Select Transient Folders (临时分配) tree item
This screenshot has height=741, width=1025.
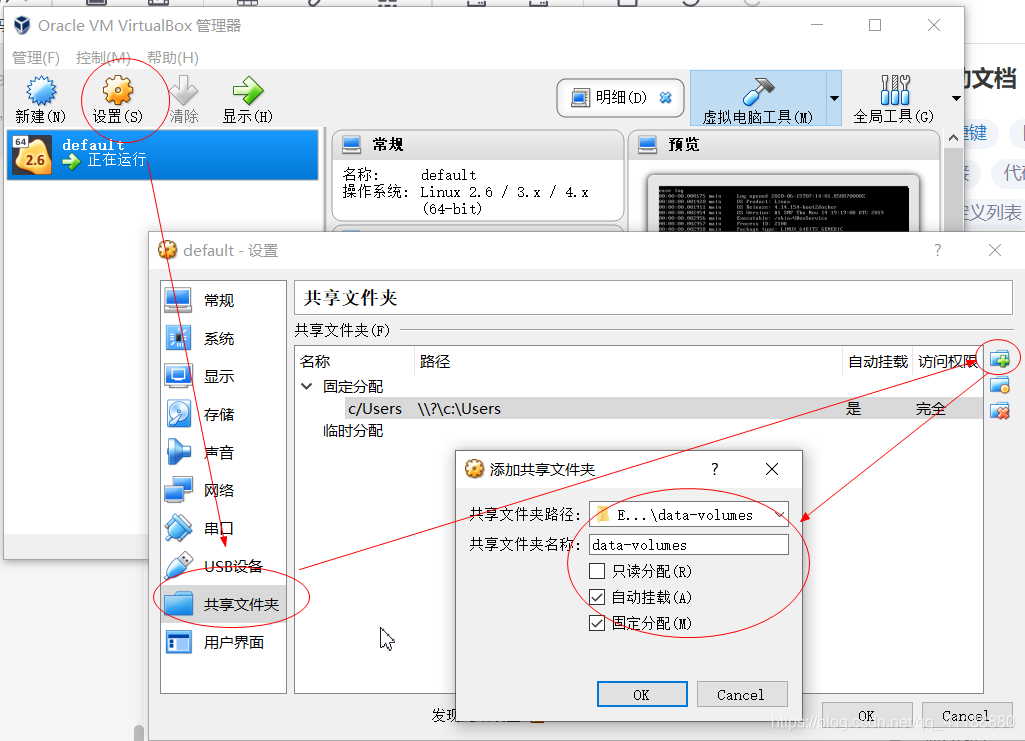[353, 431]
